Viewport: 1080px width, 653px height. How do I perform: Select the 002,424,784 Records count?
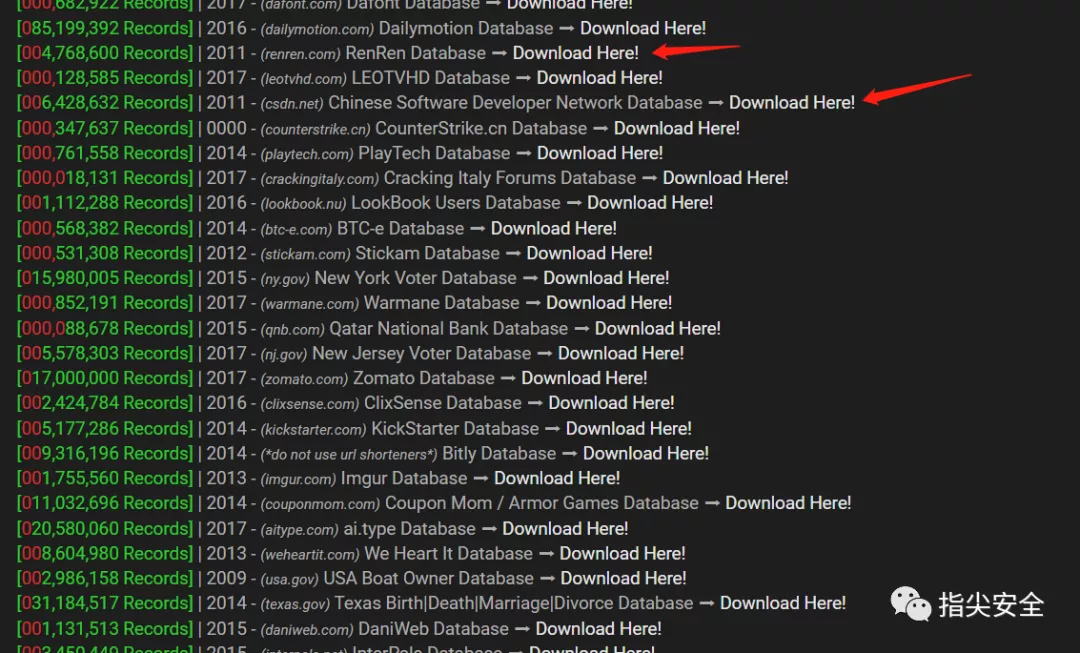pos(105,402)
